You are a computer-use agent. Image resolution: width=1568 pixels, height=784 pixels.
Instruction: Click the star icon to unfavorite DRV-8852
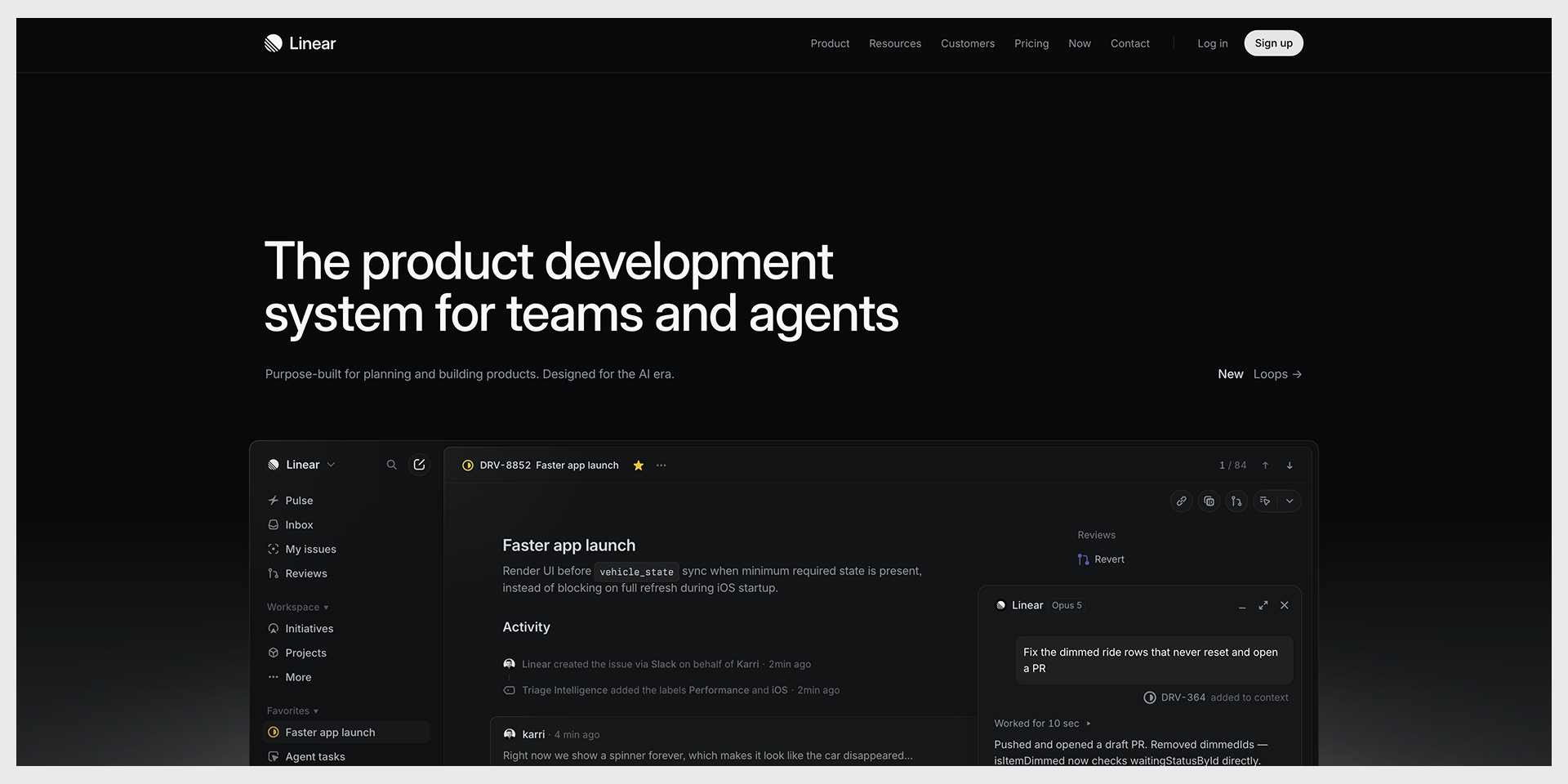[639, 465]
